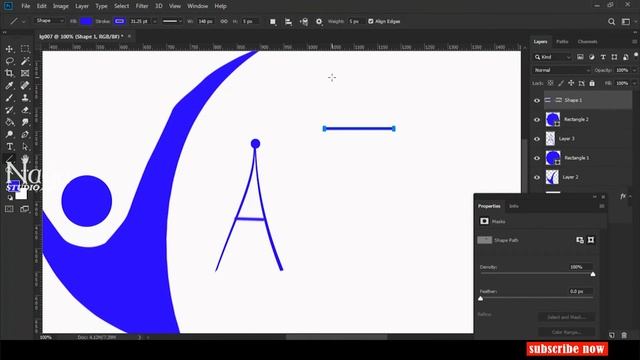Image resolution: width=640 pixels, height=360 pixels.
Task: Select the Pen tool
Action: coord(25,134)
